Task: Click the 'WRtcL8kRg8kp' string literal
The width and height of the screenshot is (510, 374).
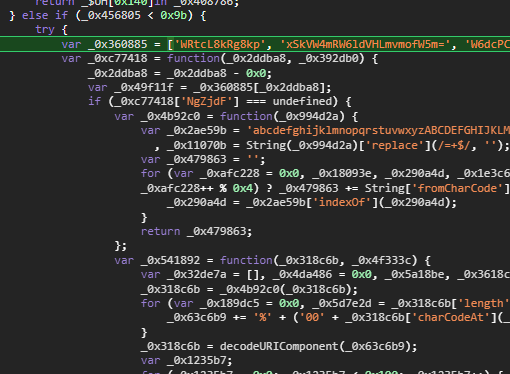Action: tap(220, 44)
